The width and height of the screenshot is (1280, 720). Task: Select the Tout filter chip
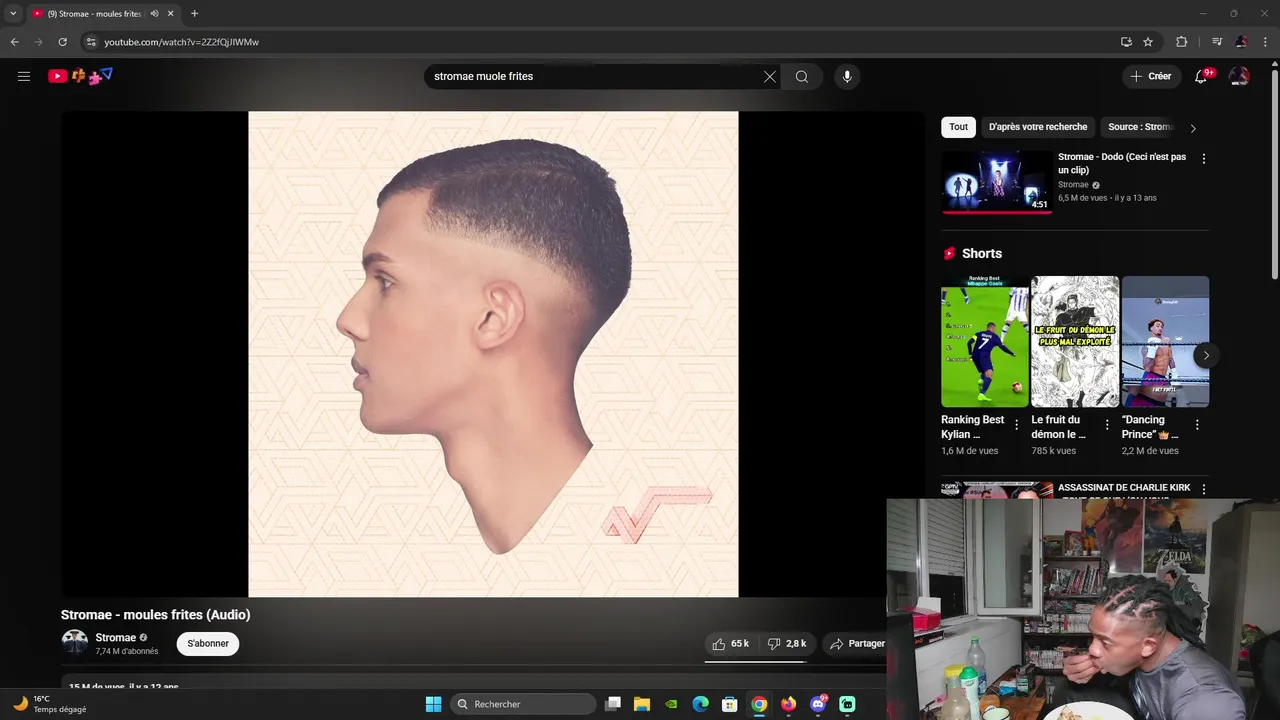pyautogui.click(x=958, y=127)
